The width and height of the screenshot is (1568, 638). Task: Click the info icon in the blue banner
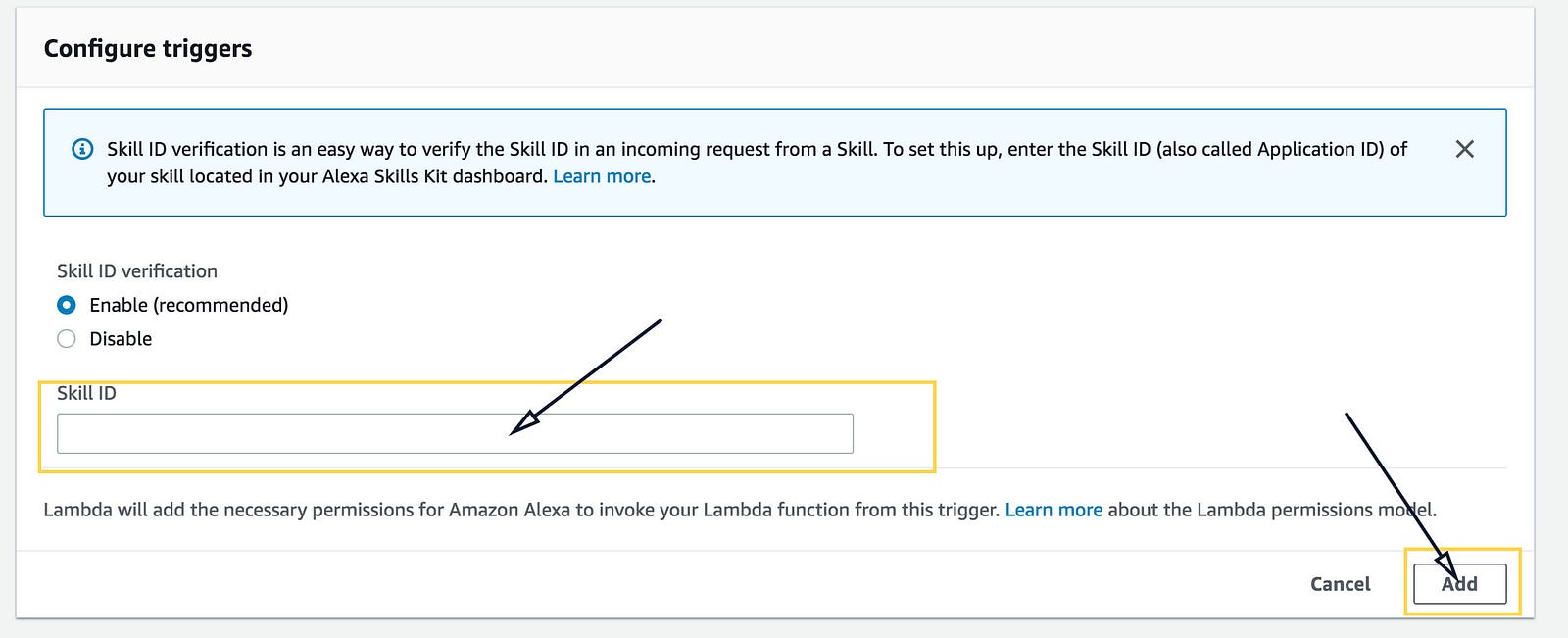click(82, 150)
